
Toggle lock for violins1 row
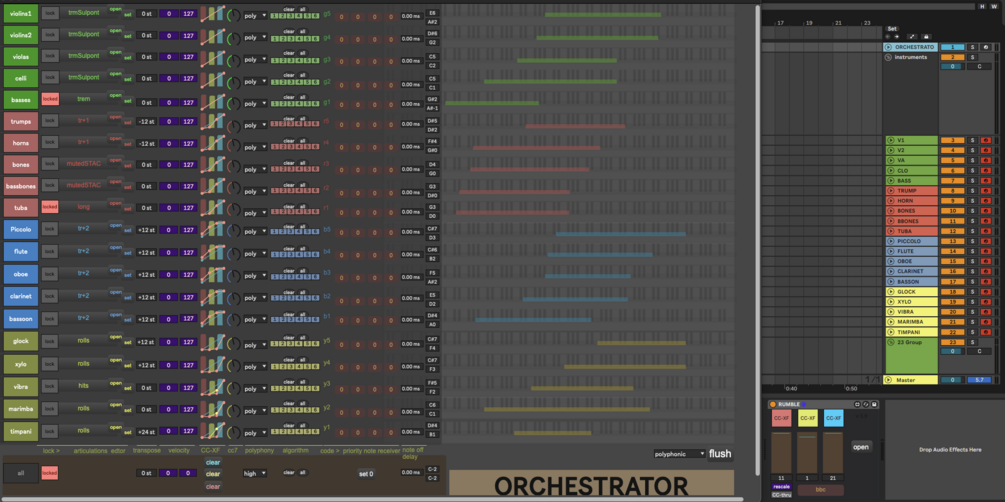[x=50, y=13]
